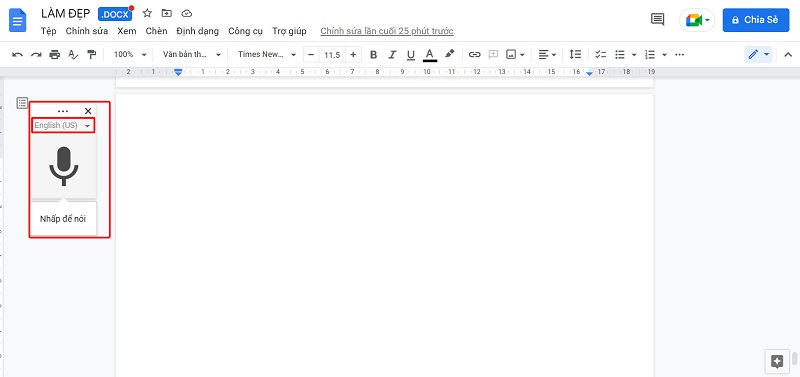Viewport: 800px width, 377px height.
Task: Open the Định dạng menu
Action: click(x=197, y=31)
